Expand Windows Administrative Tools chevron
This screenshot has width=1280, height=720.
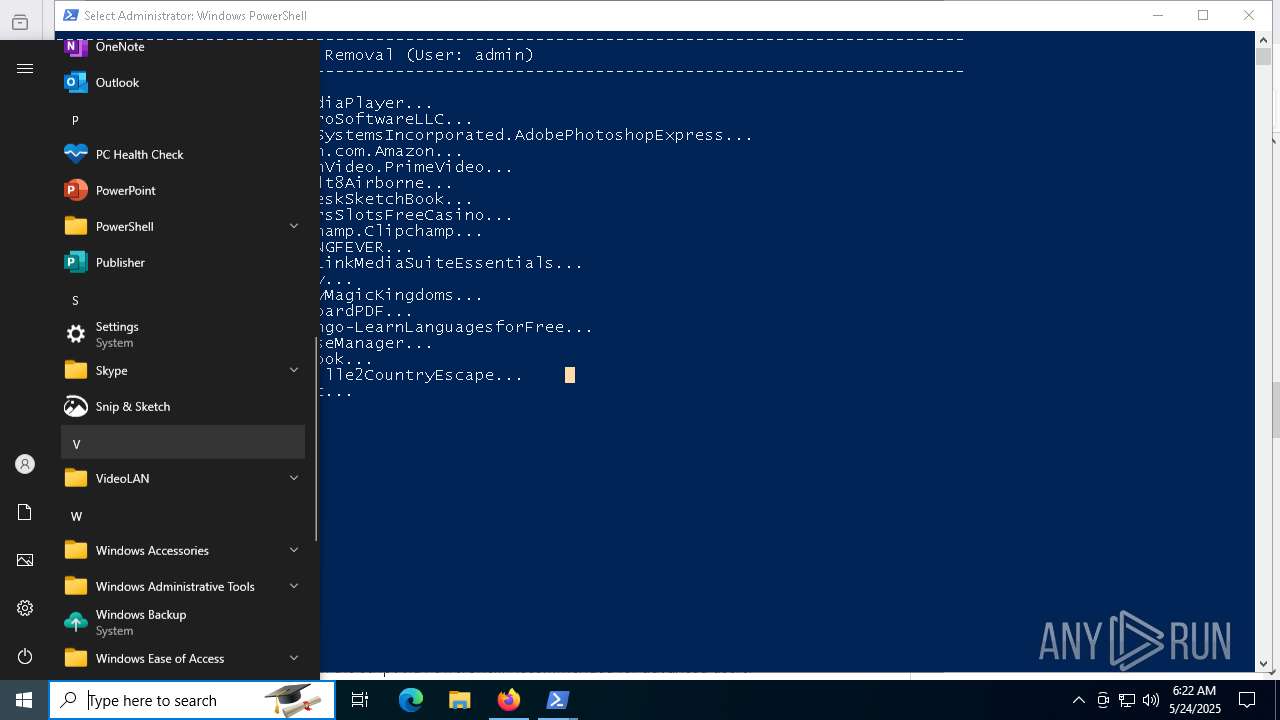[294, 587]
